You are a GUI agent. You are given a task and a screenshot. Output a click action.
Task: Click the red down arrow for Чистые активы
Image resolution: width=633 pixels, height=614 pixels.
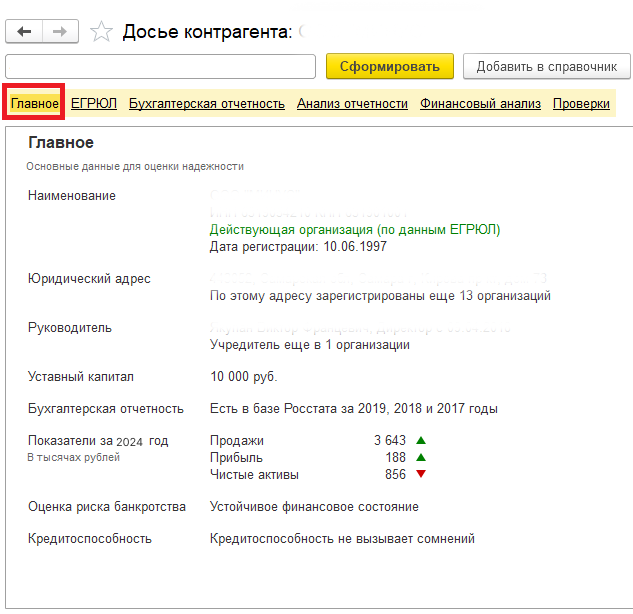(x=421, y=475)
